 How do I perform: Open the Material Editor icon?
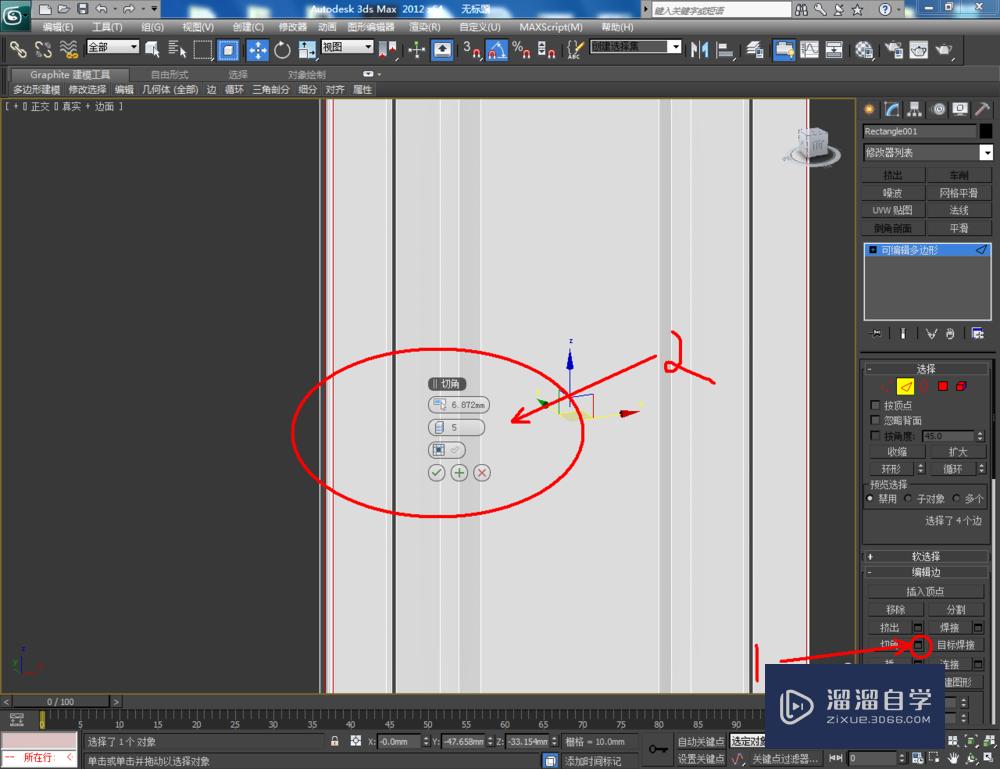pyautogui.click(x=864, y=49)
